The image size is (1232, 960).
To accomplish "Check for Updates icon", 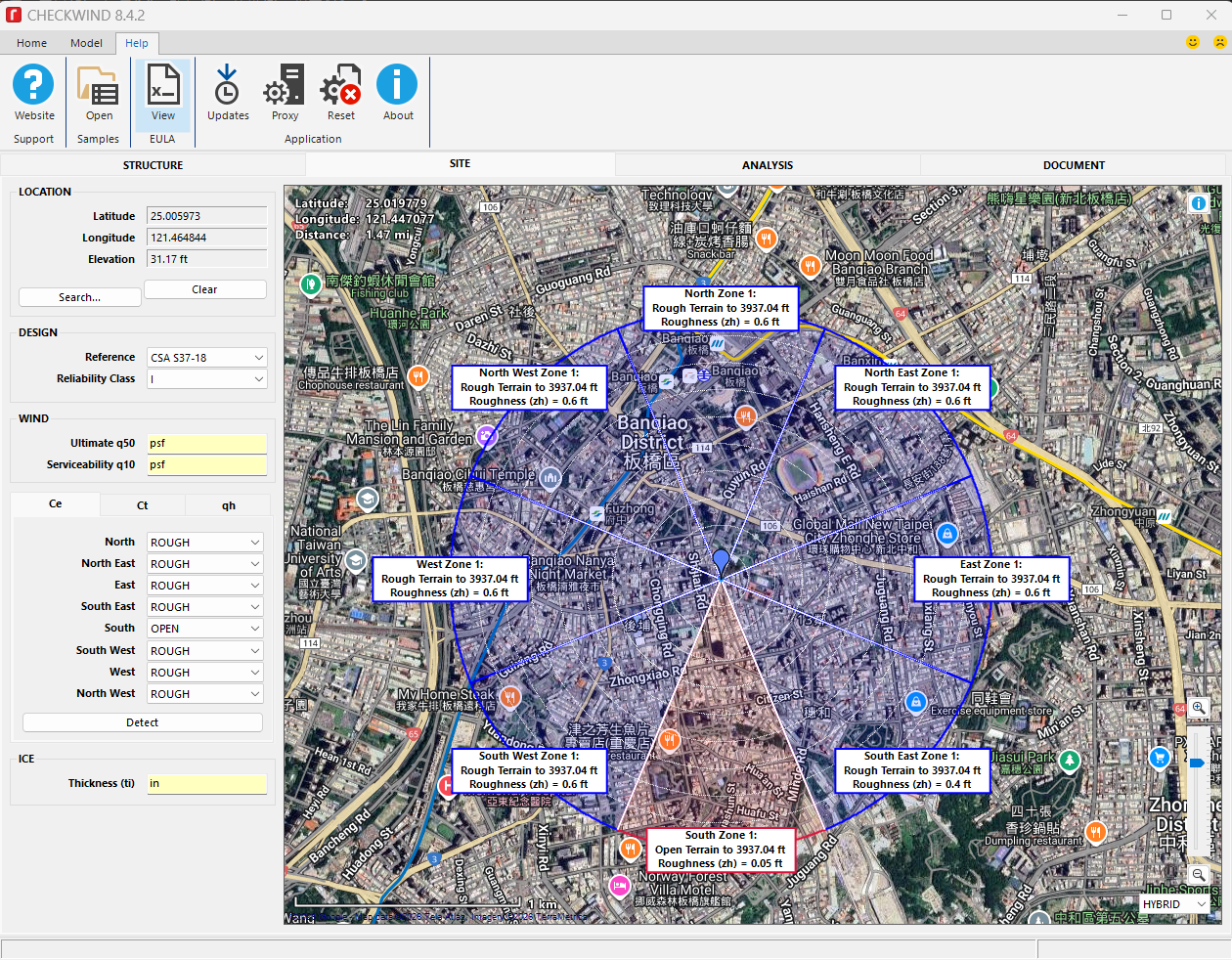I will tap(227, 85).
